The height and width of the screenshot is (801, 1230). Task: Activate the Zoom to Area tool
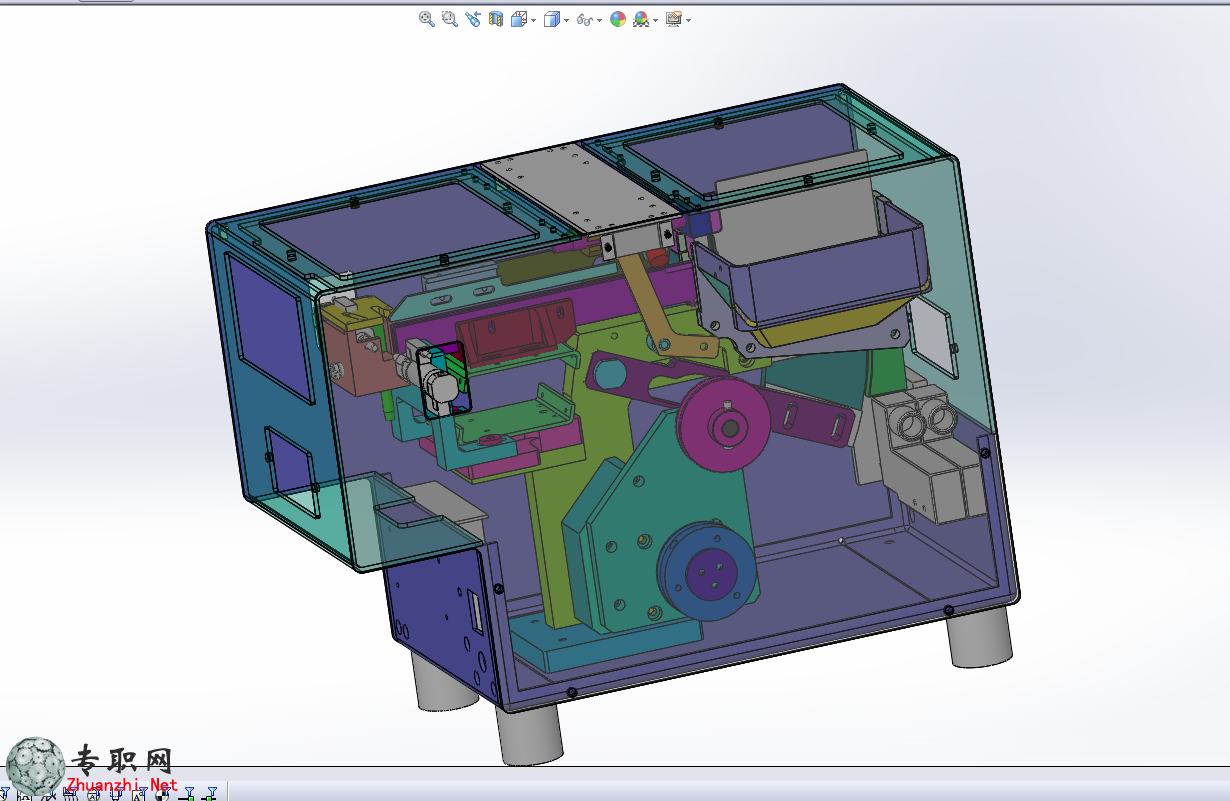[x=450, y=19]
